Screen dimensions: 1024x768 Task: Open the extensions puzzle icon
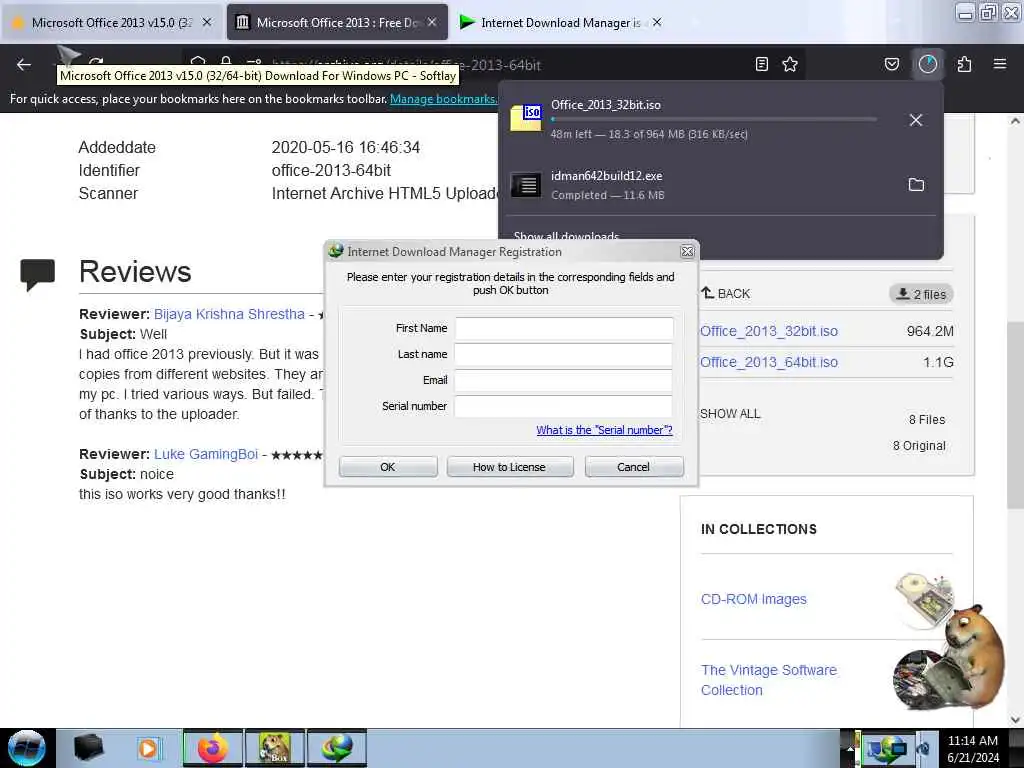point(964,64)
